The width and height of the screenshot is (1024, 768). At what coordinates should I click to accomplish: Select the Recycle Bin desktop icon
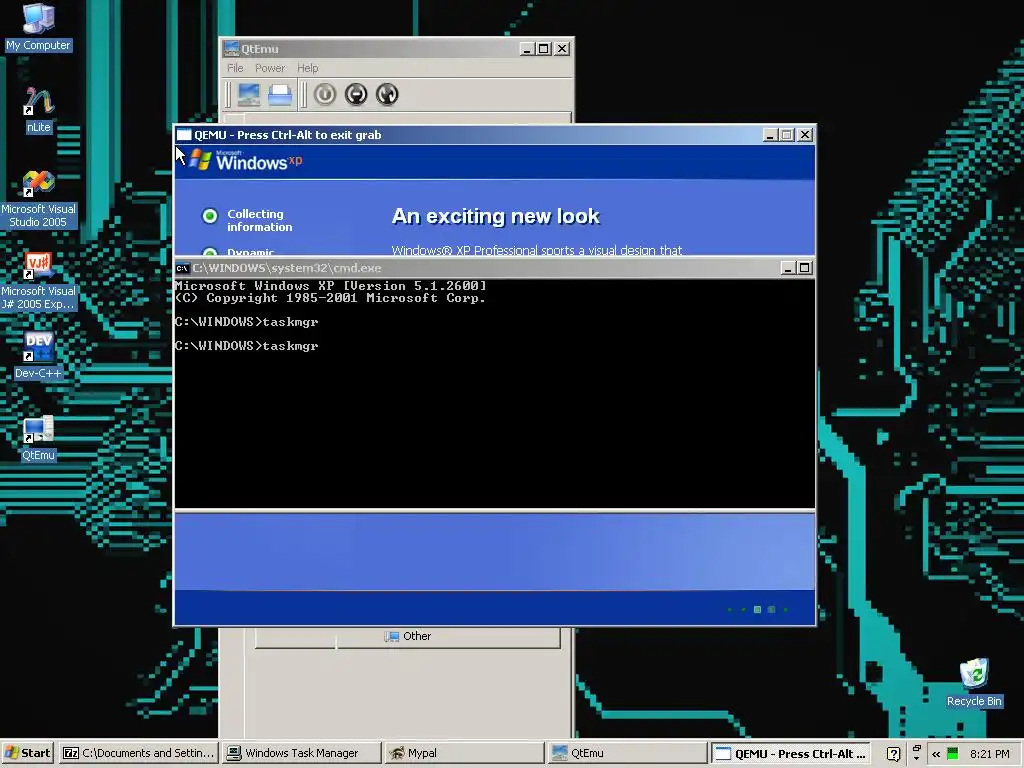click(x=974, y=682)
